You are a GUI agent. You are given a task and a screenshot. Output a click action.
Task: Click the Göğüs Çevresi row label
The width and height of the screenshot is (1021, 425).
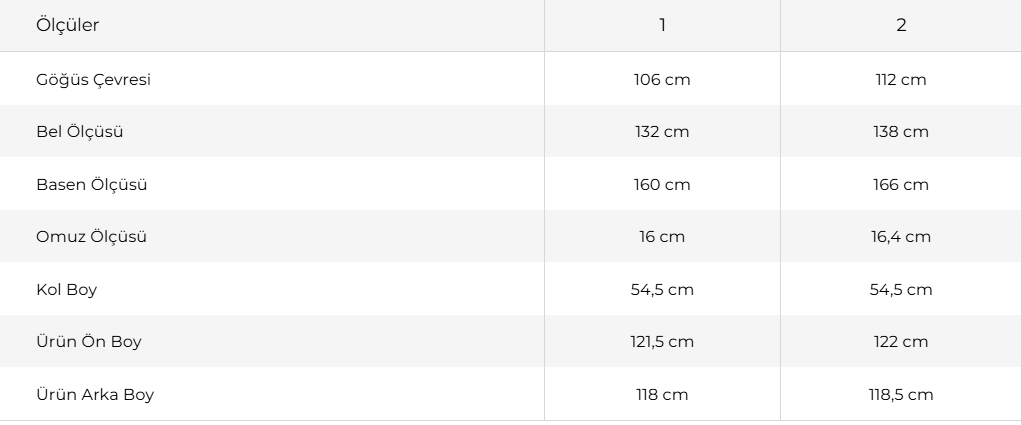[x=93, y=80]
